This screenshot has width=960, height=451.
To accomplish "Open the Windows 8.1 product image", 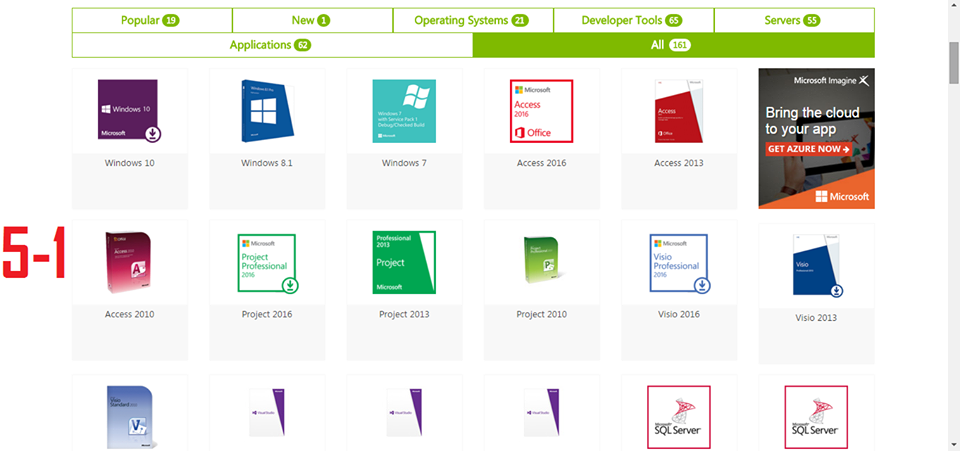I will coord(267,111).
